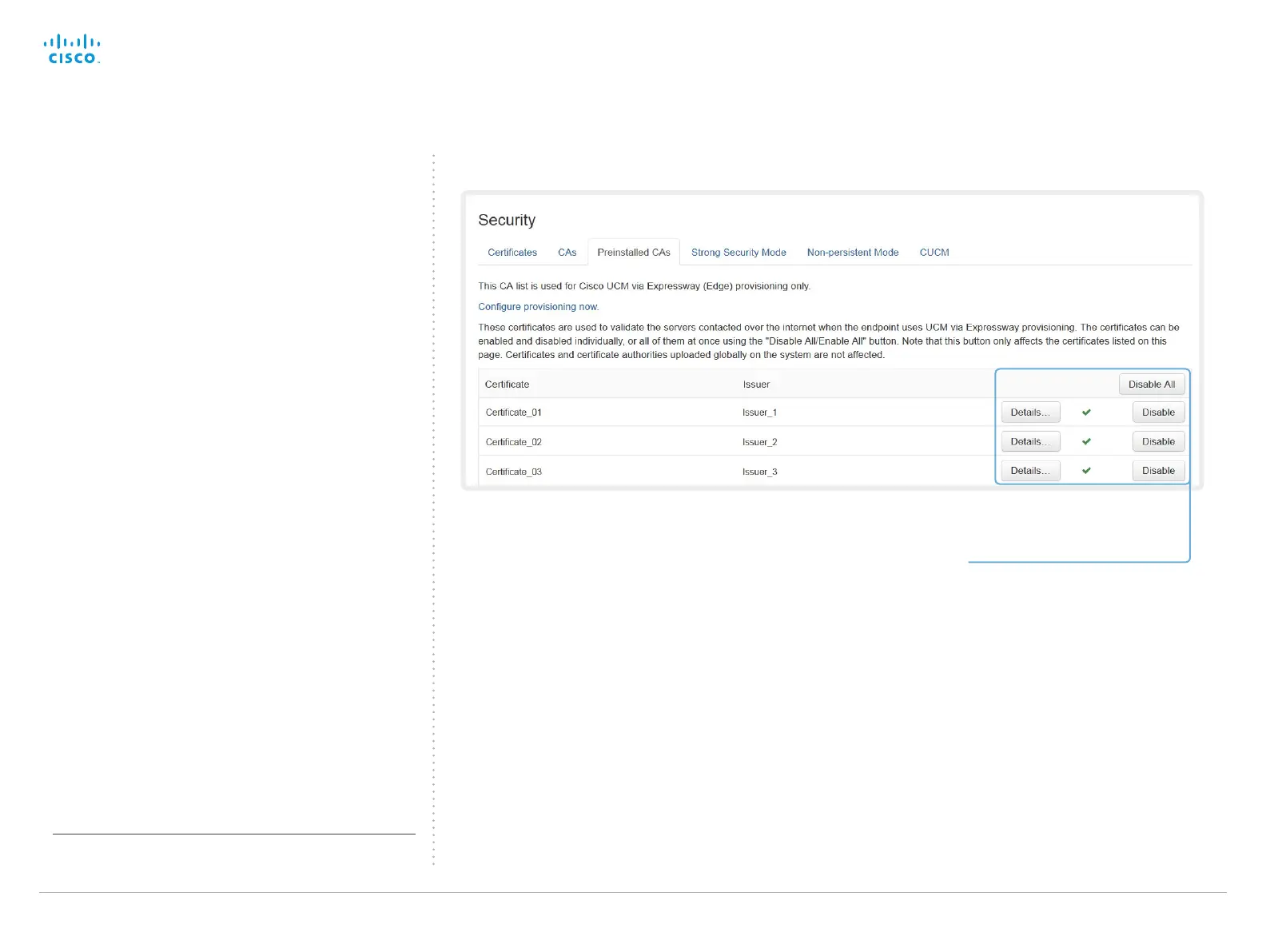This screenshot has width=1266, height=952.
Task: Click the Security page heading
Action: click(507, 221)
